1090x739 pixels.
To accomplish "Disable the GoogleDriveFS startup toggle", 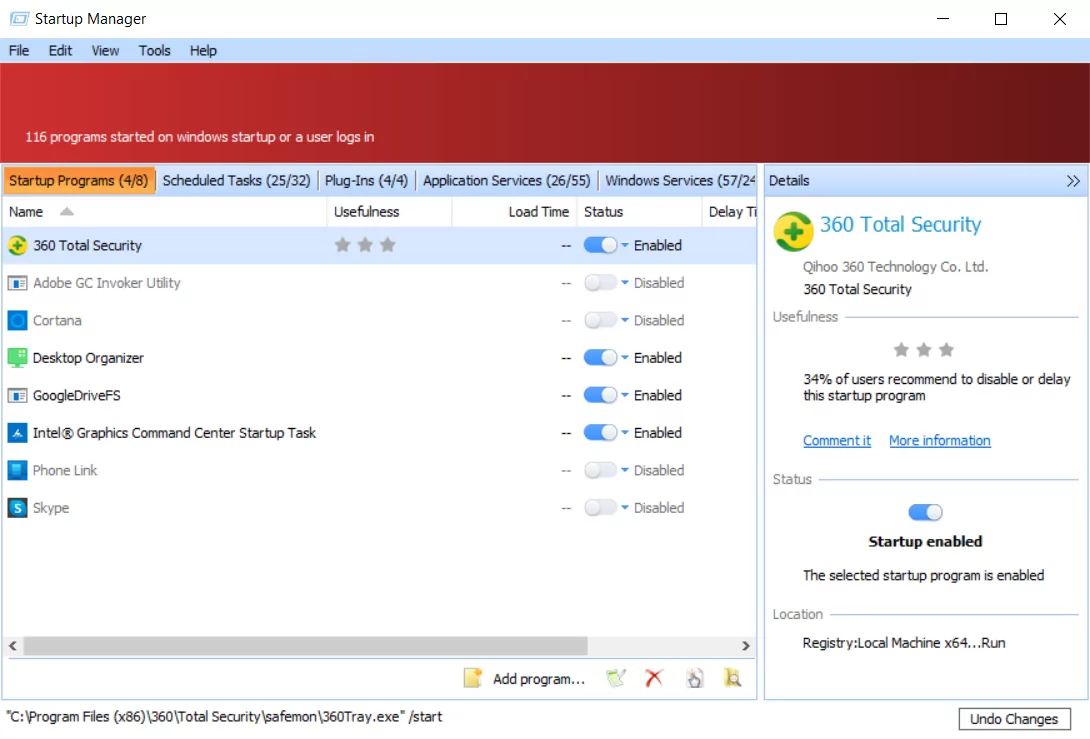I will (600, 396).
